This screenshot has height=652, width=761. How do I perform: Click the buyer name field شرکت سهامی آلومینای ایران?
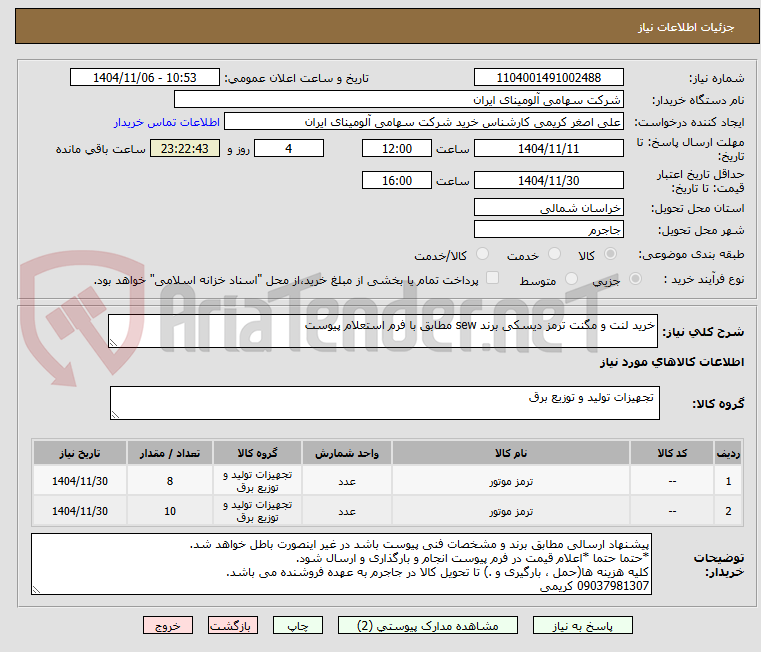pos(398,100)
